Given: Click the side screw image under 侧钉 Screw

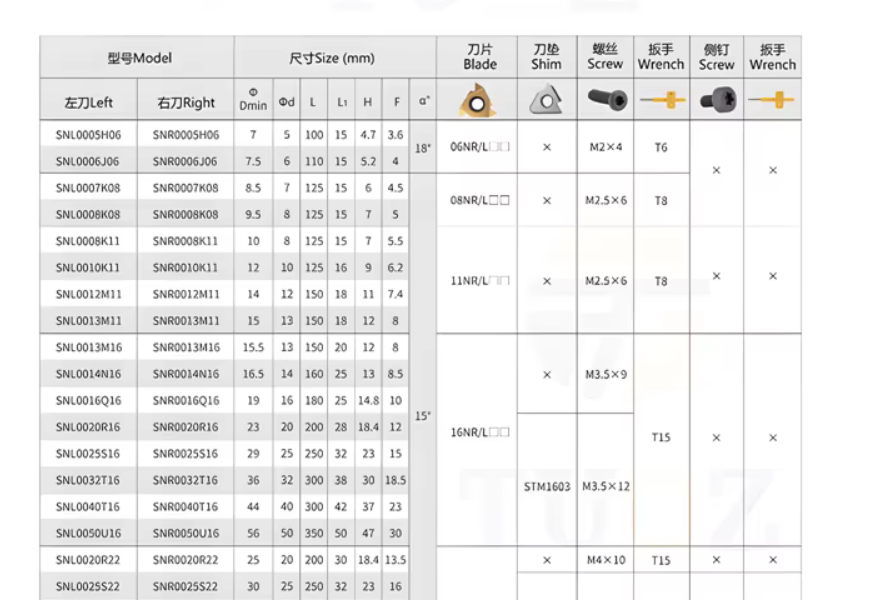Looking at the screenshot, I should click(718, 100).
